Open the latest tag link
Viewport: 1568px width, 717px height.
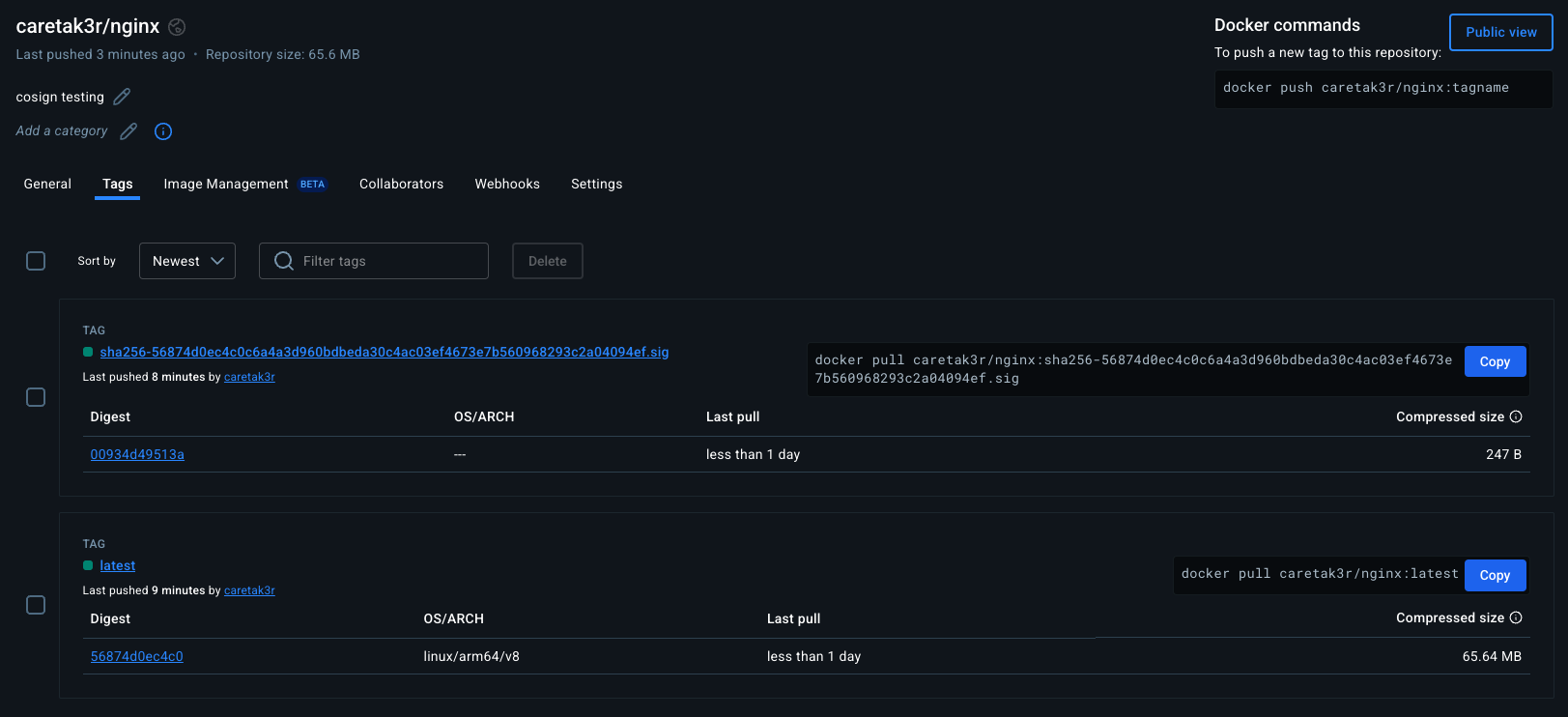click(x=118, y=565)
